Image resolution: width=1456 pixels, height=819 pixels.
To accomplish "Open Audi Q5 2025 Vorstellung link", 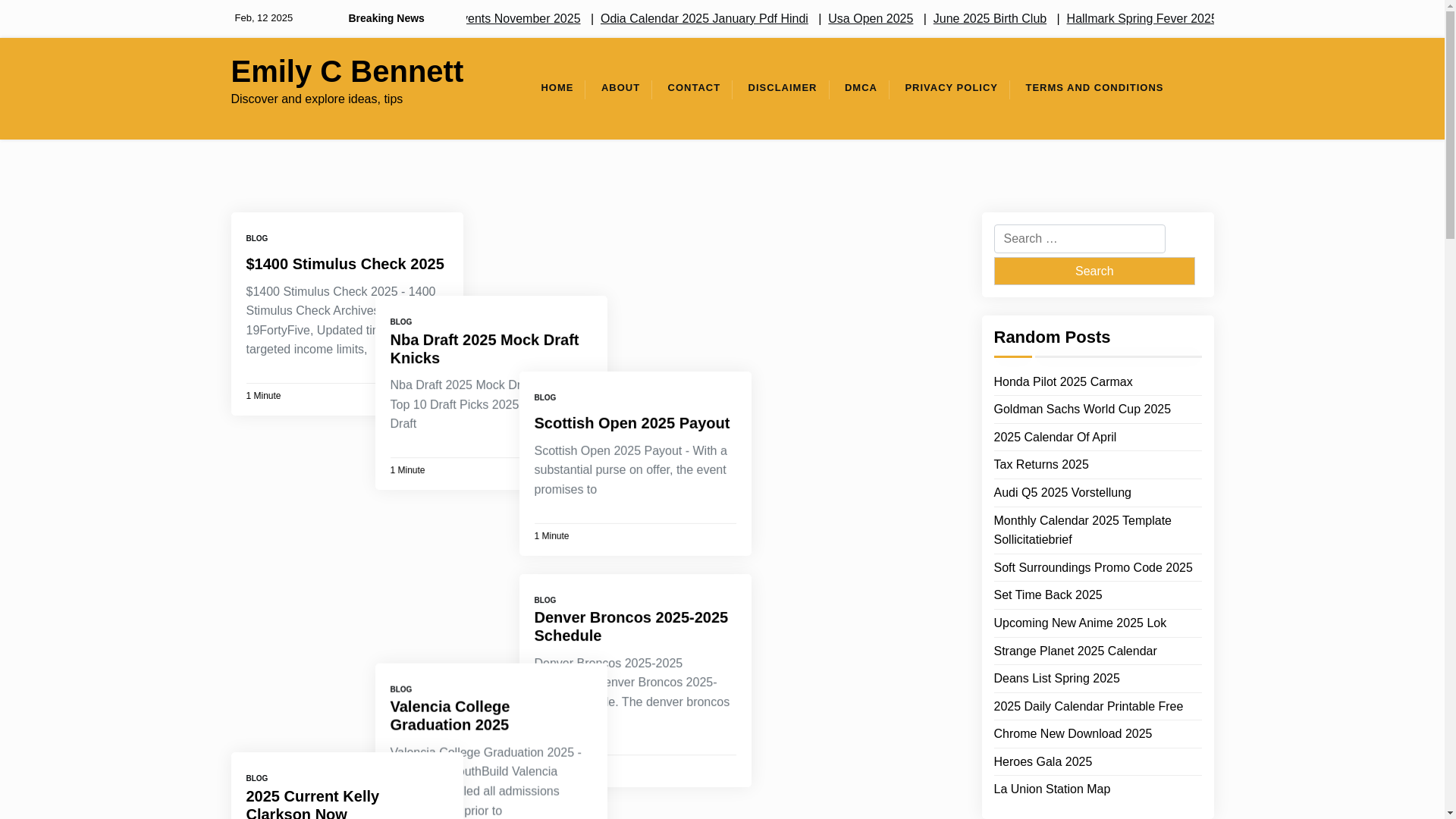I will point(1062,493).
